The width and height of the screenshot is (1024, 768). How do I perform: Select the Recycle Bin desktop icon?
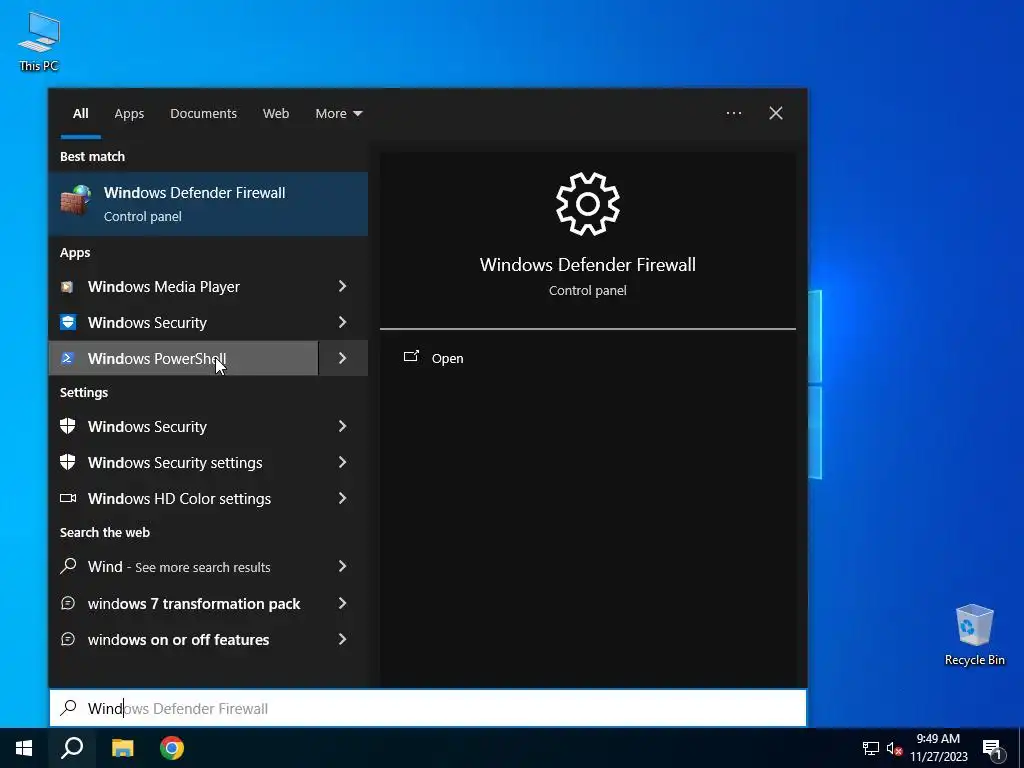[x=974, y=635]
